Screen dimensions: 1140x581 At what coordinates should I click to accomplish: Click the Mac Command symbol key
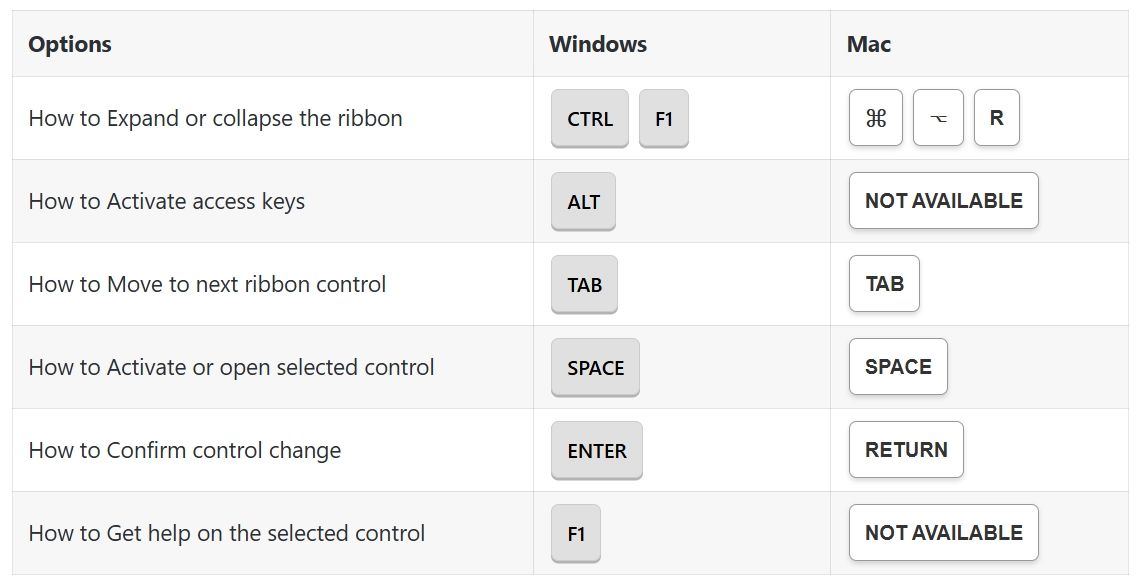coord(876,118)
